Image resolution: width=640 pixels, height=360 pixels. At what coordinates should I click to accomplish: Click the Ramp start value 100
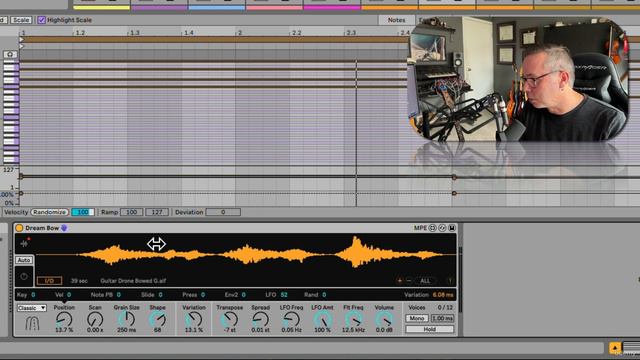[x=131, y=212]
